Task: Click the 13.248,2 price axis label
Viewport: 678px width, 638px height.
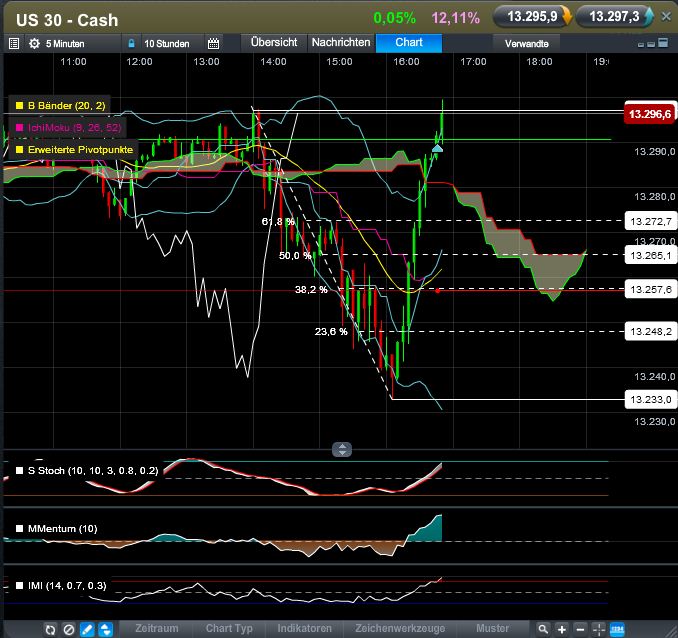Action: click(651, 331)
